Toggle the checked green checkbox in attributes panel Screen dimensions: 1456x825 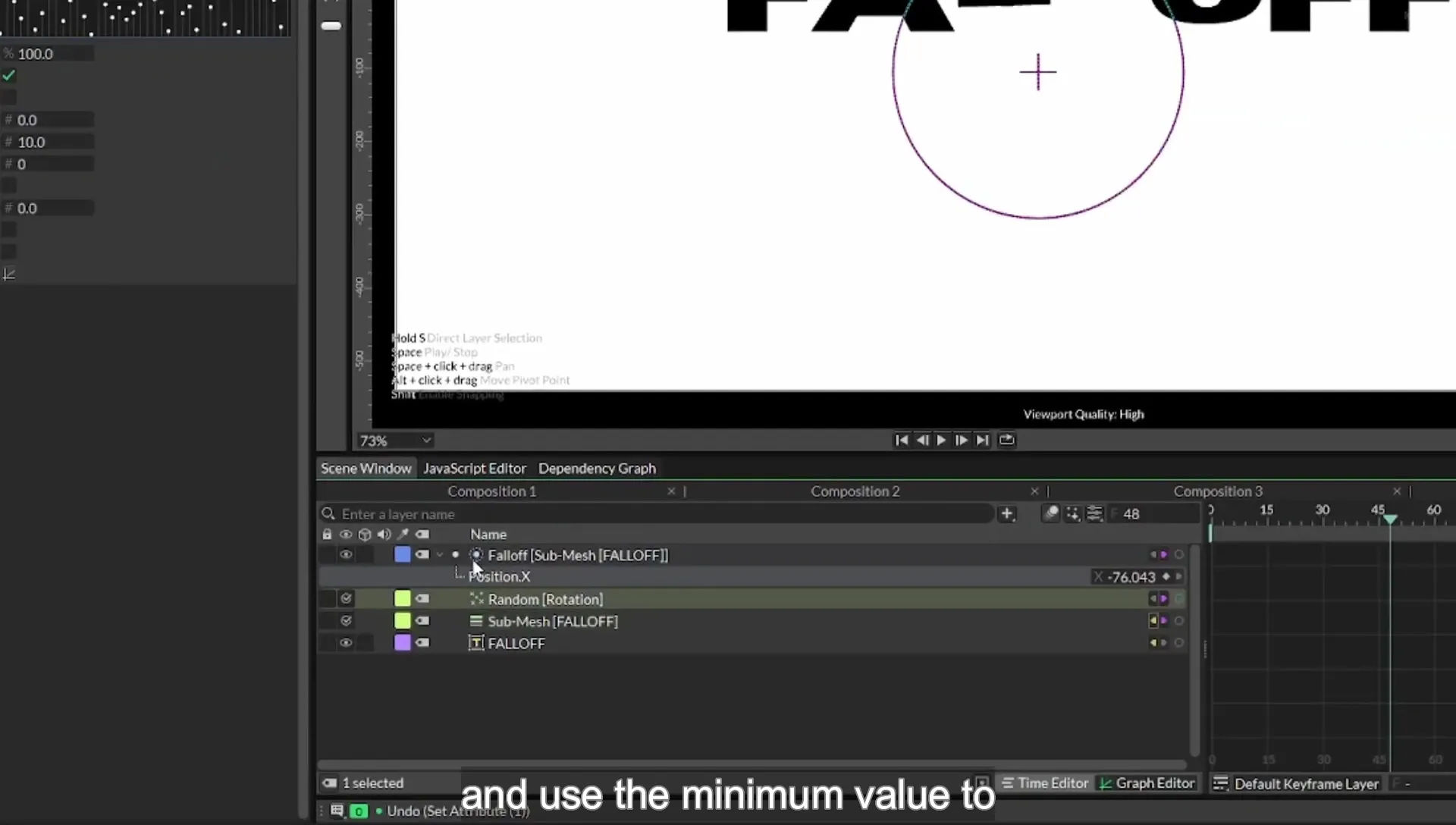[9, 76]
